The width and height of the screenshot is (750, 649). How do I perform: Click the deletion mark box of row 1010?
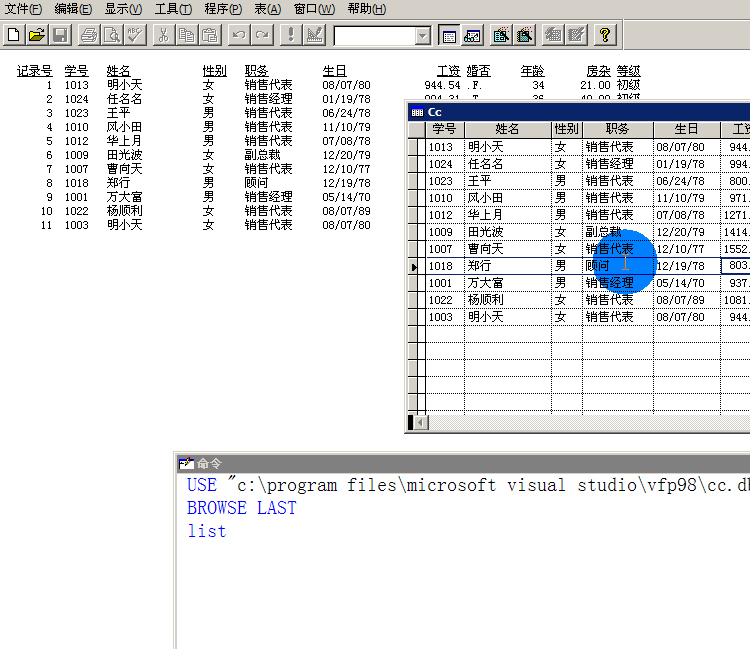[421, 198]
